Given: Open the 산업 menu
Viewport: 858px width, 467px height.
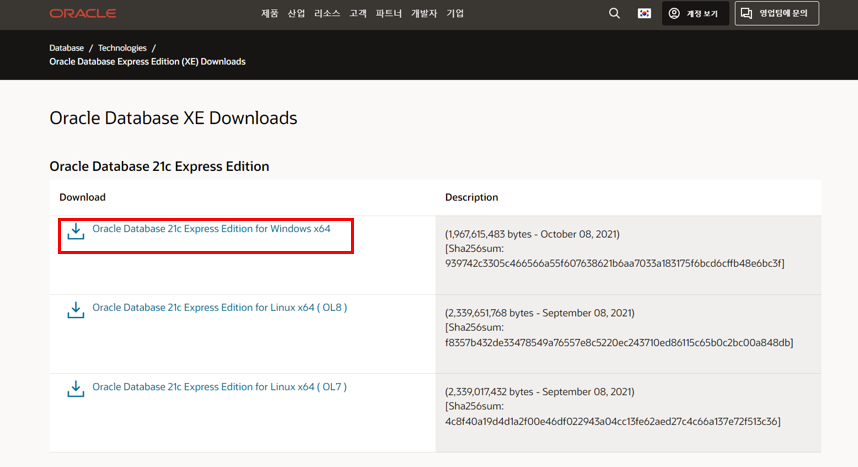Looking at the screenshot, I should [296, 13].
